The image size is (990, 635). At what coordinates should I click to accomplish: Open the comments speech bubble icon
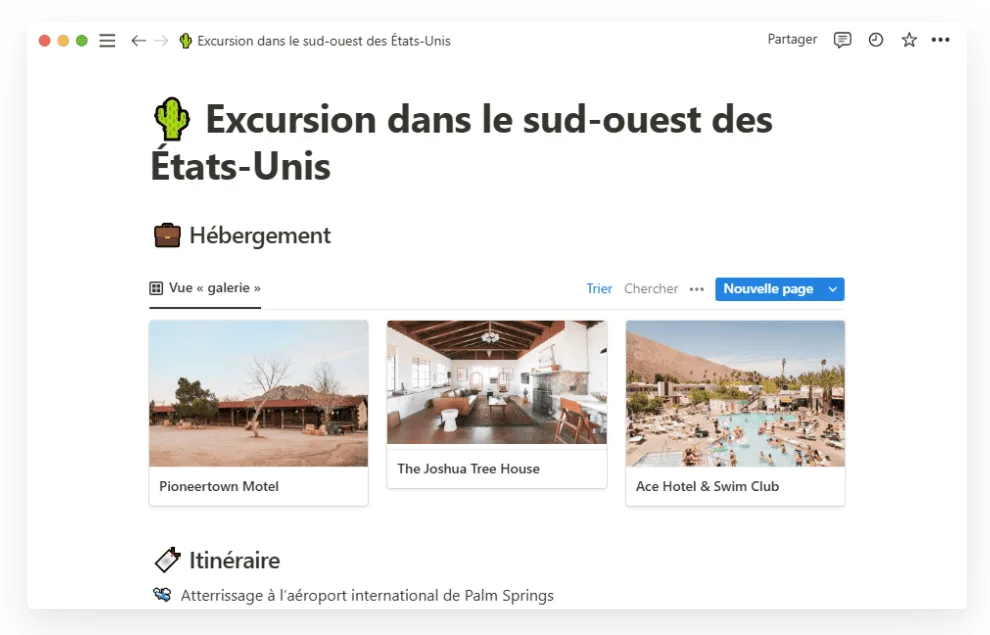point(842,40)
